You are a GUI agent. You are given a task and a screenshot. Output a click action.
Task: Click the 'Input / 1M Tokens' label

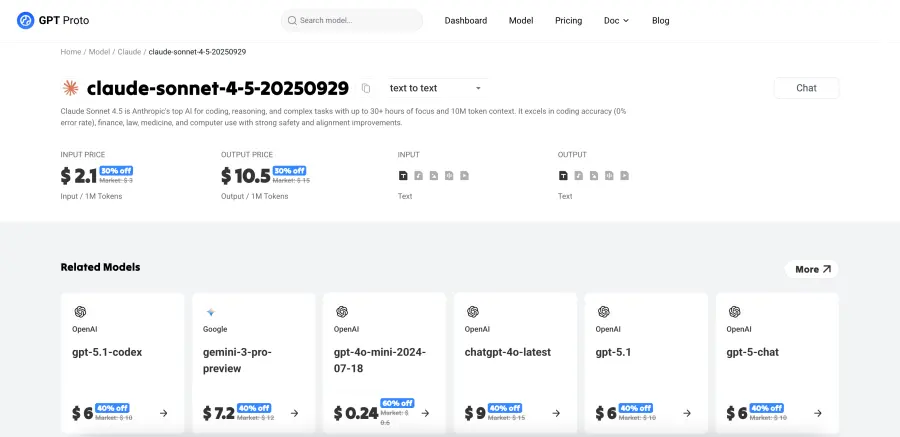pyautogui.click(x=91, y=196)
